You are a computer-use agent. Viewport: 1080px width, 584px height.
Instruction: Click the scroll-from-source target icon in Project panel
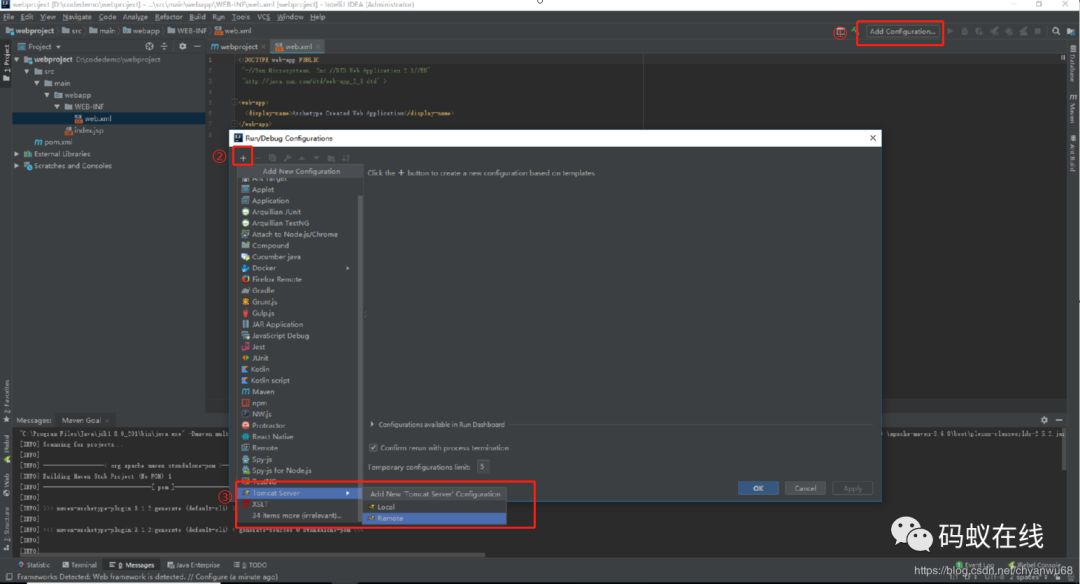click(149, 46)
